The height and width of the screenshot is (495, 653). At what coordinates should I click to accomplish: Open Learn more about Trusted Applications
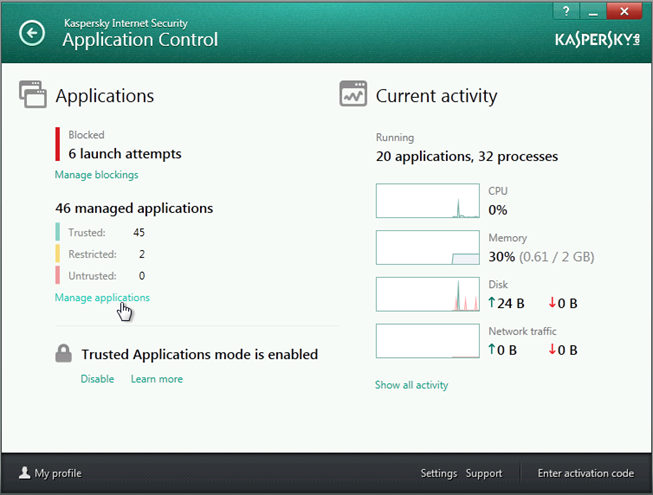pos(157,379)
